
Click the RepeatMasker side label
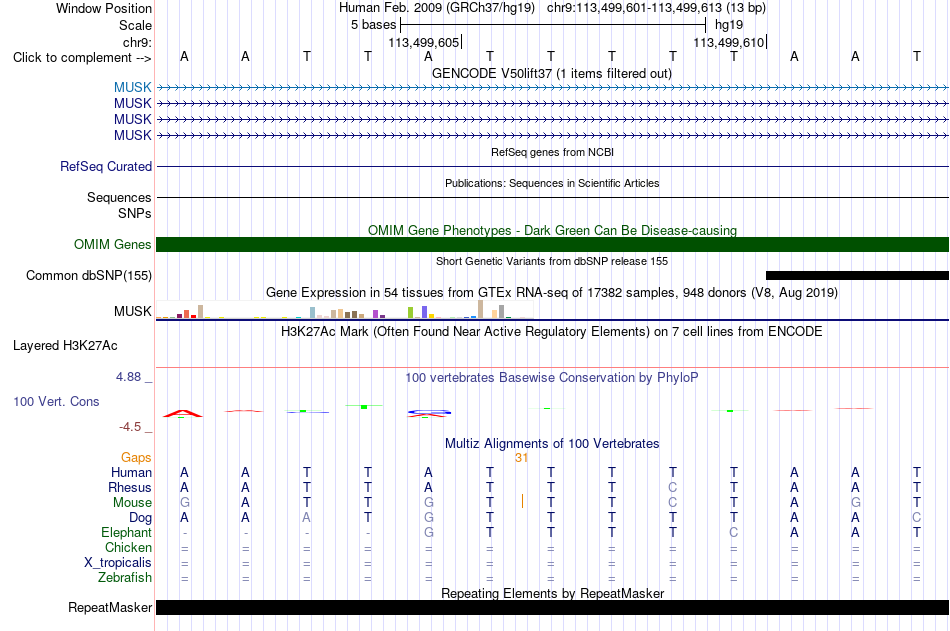point(110,607)
